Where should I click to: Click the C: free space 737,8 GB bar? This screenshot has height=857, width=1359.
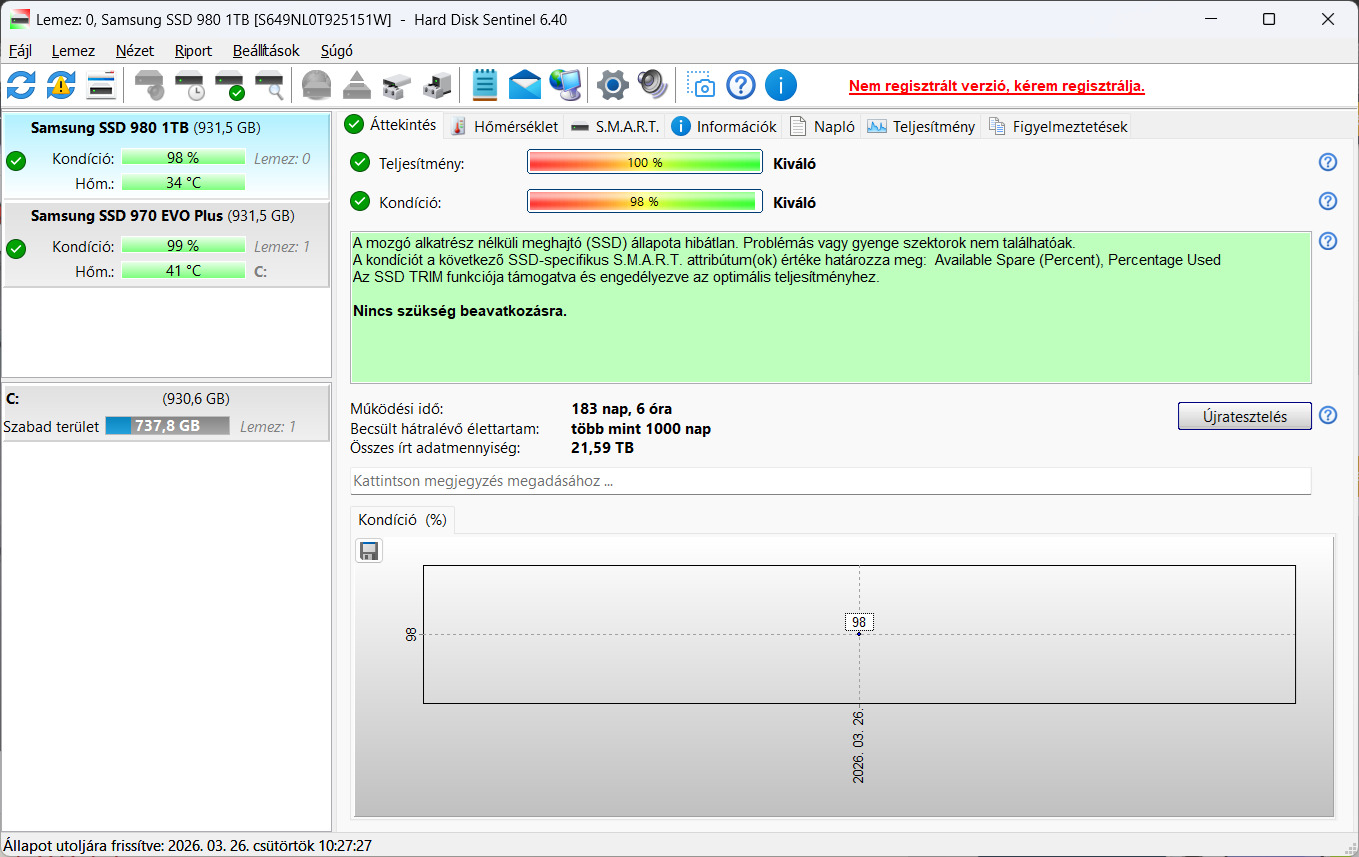(x=167, y=426)
